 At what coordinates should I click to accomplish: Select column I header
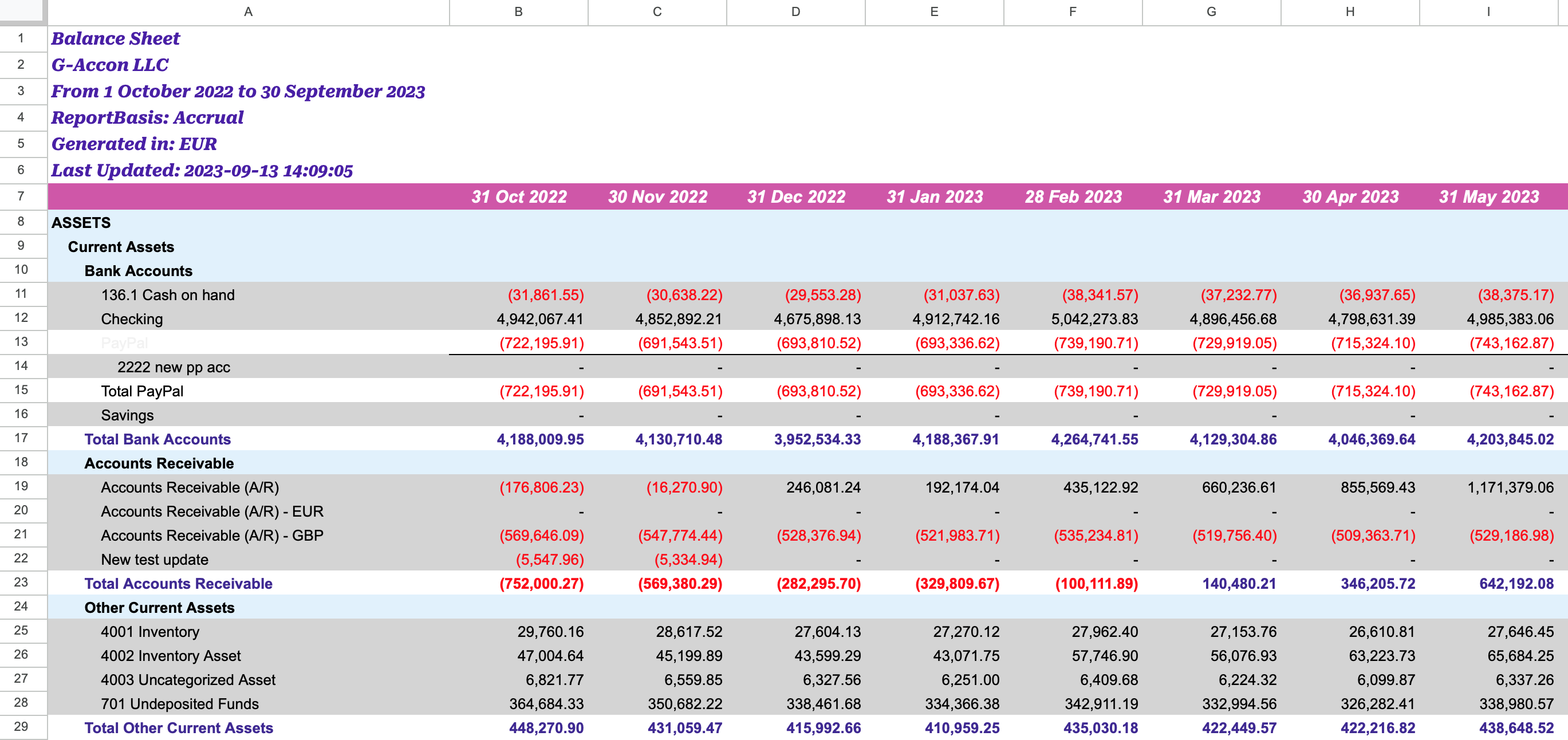coord(1488,11)
